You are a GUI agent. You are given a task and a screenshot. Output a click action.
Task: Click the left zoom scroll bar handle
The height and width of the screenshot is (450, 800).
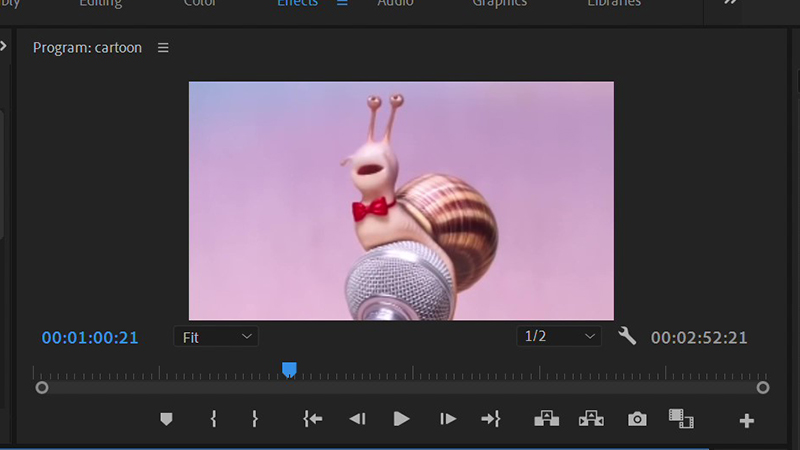pyautogui.click(x=42, y=388)
